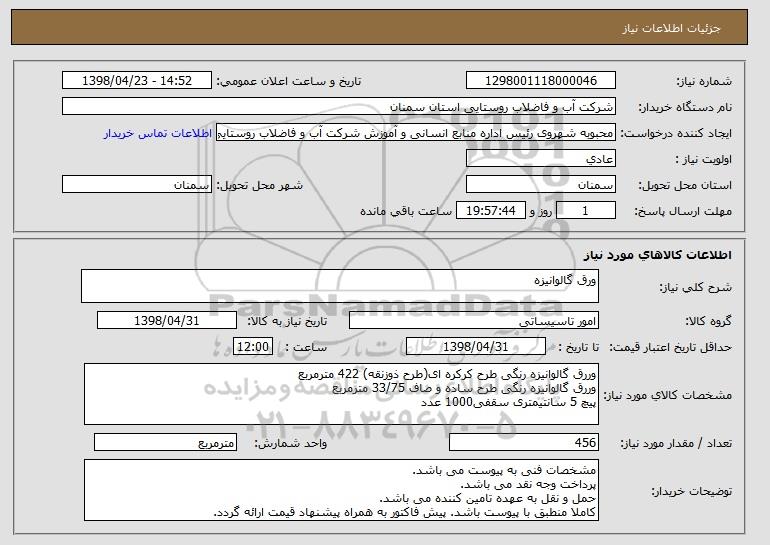This screenshot has width=770, height=545.
Task: Click the request creator field محبوبه شهروی
Action: pos(416,133)
